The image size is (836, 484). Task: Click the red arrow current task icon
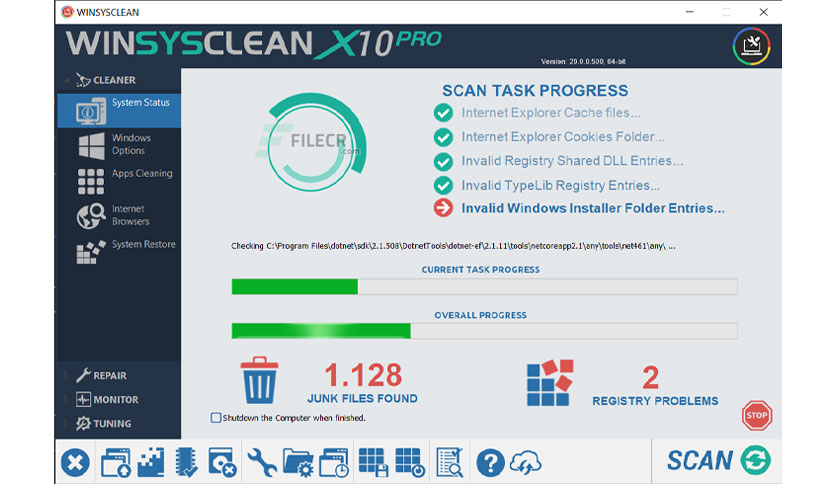tap(443, 208)
